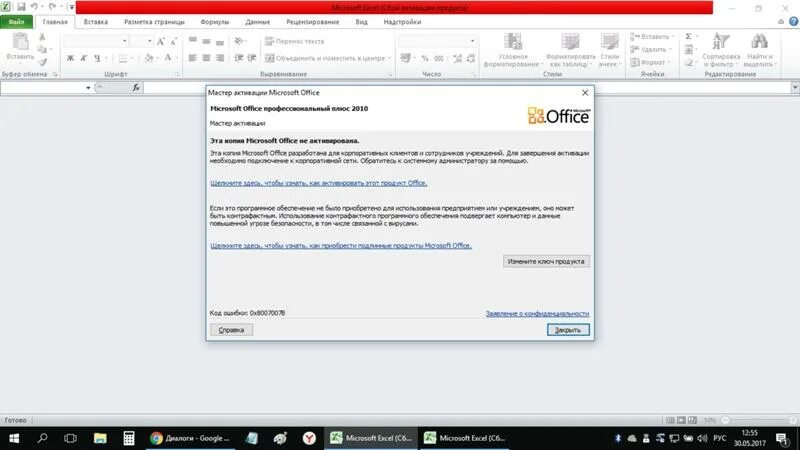Viewport: 800px width, 450px height.
Task: Open the font name dropdown
Action: click(124, 41)
